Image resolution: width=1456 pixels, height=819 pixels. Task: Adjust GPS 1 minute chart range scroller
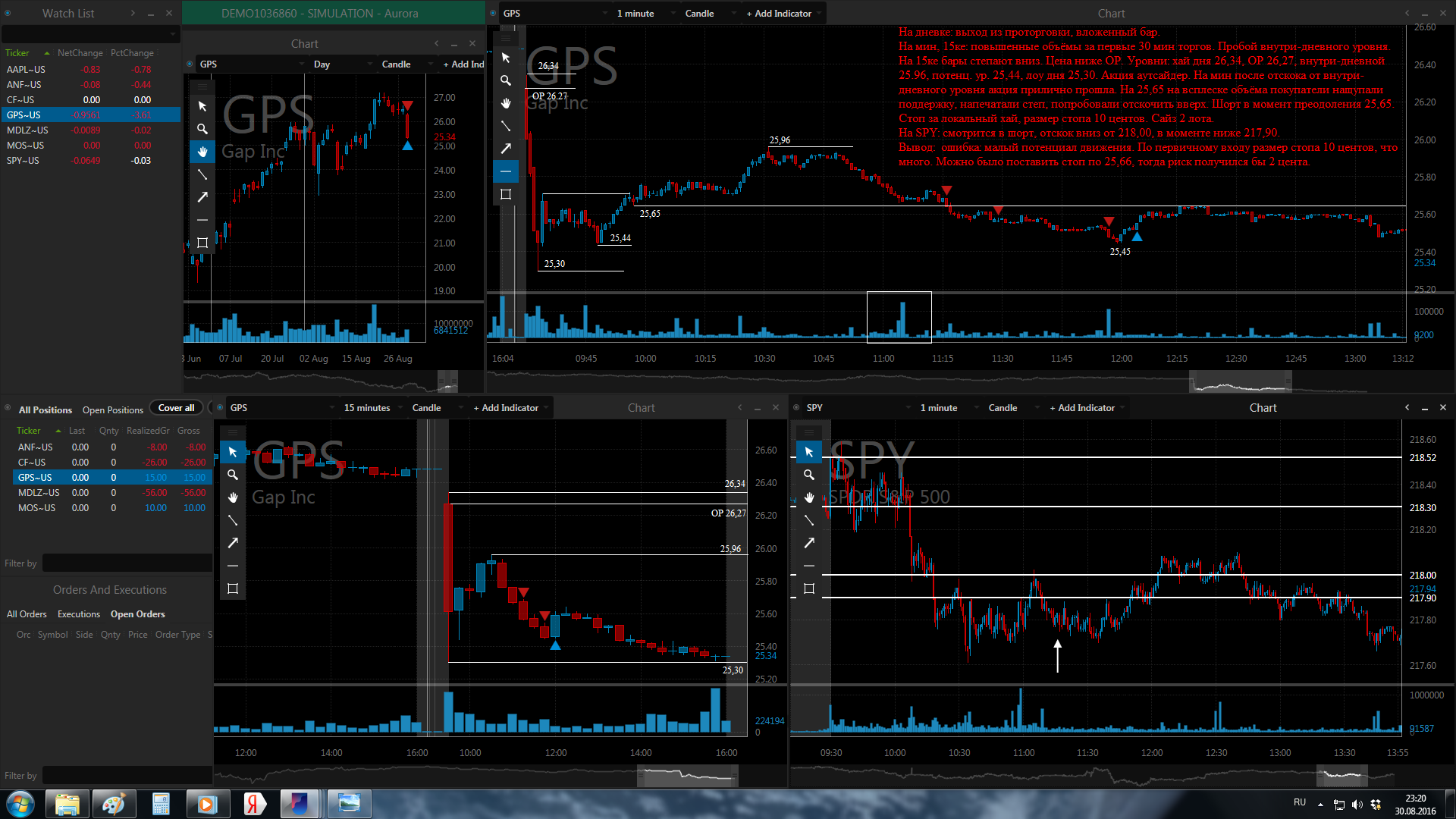coord(1240,380)
